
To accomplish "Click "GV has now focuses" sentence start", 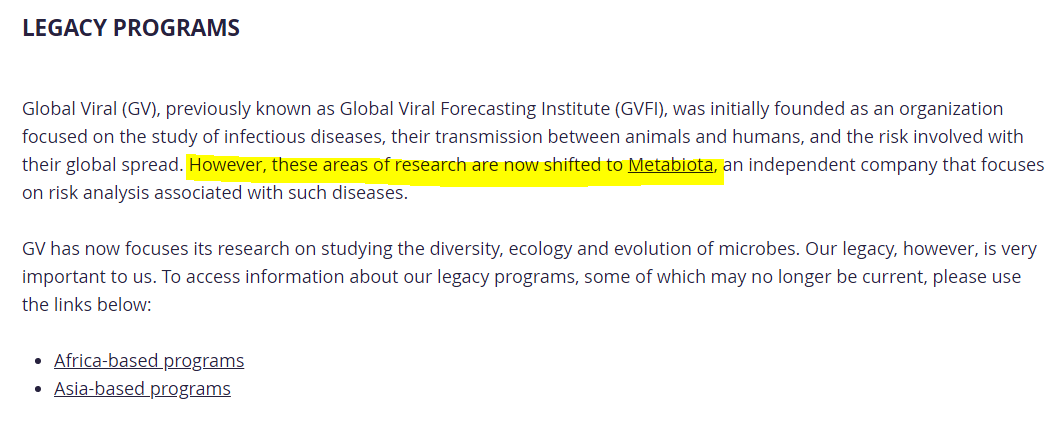I will (x=98, y=248).
